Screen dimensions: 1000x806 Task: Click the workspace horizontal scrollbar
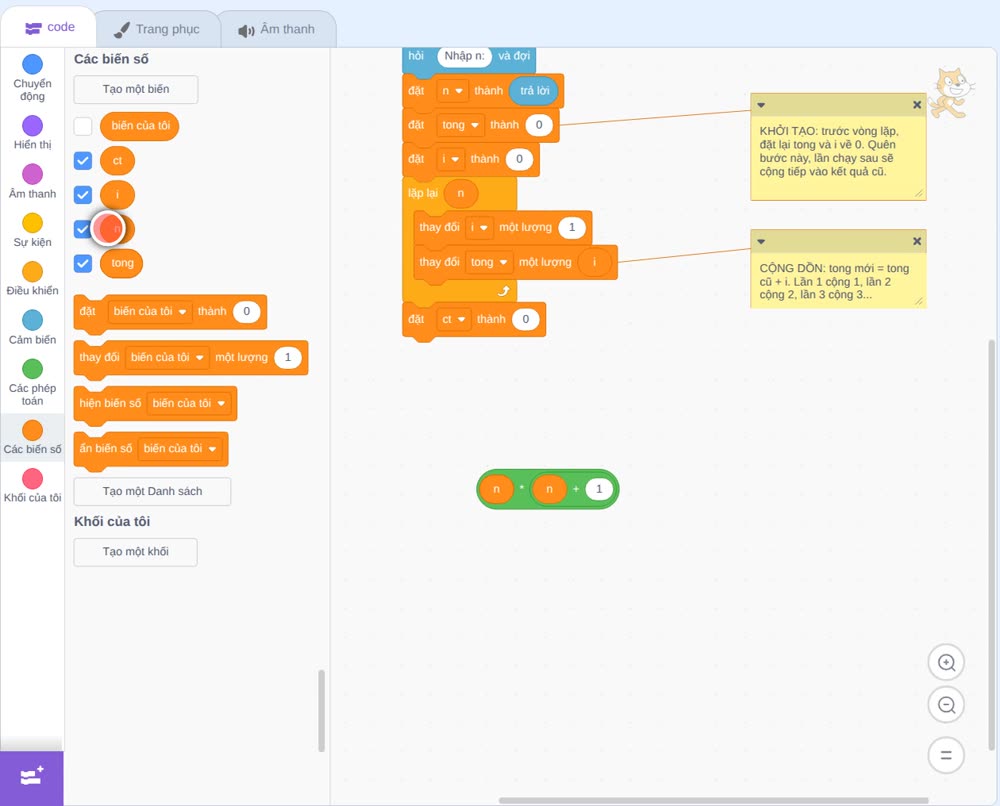713,800
